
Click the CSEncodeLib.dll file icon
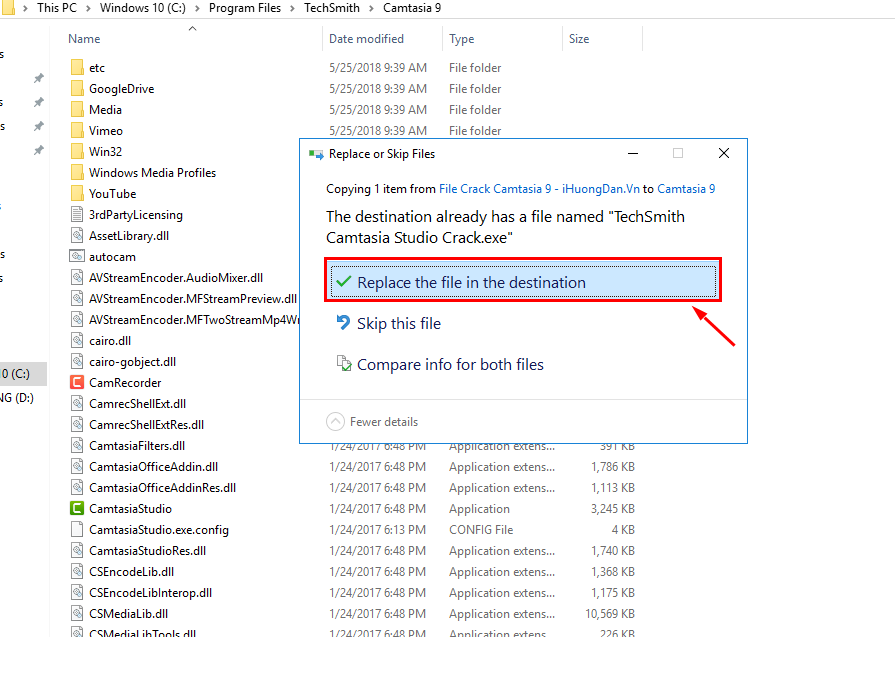77,572
